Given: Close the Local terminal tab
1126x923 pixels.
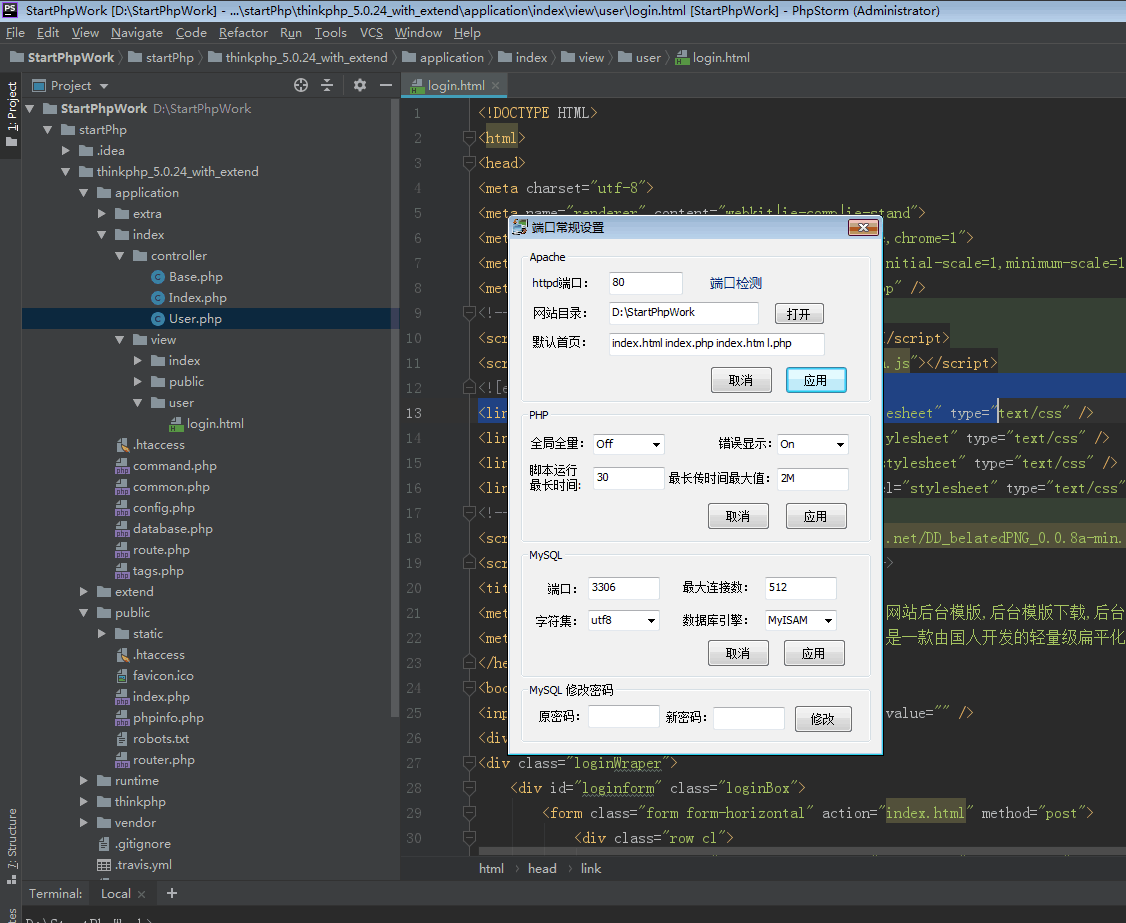Looking at the screenshot, I should [x=142, y=894].
